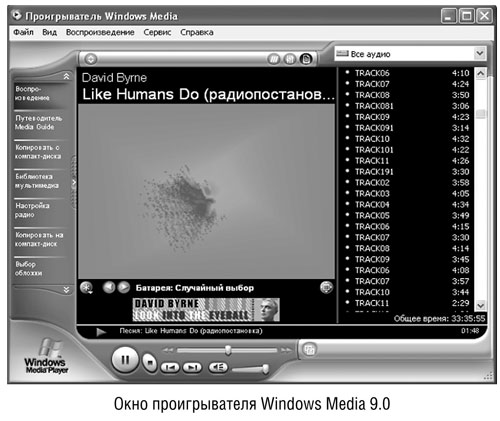Select previous visualization arrow
500x421 pixels.
point(109,287)
